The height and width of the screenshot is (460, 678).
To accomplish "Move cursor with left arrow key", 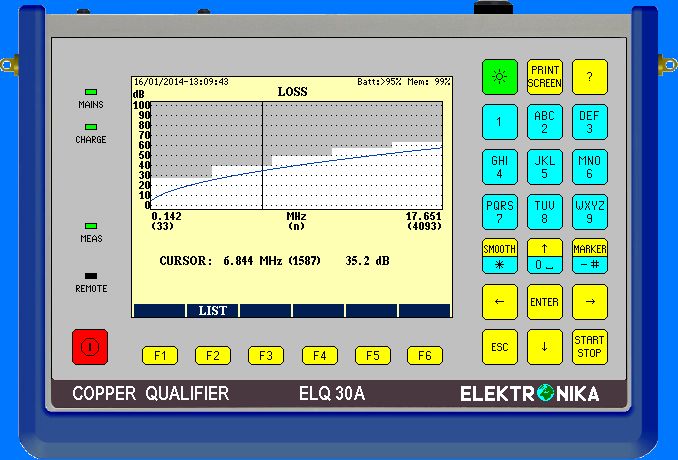I will pos(499,302).
